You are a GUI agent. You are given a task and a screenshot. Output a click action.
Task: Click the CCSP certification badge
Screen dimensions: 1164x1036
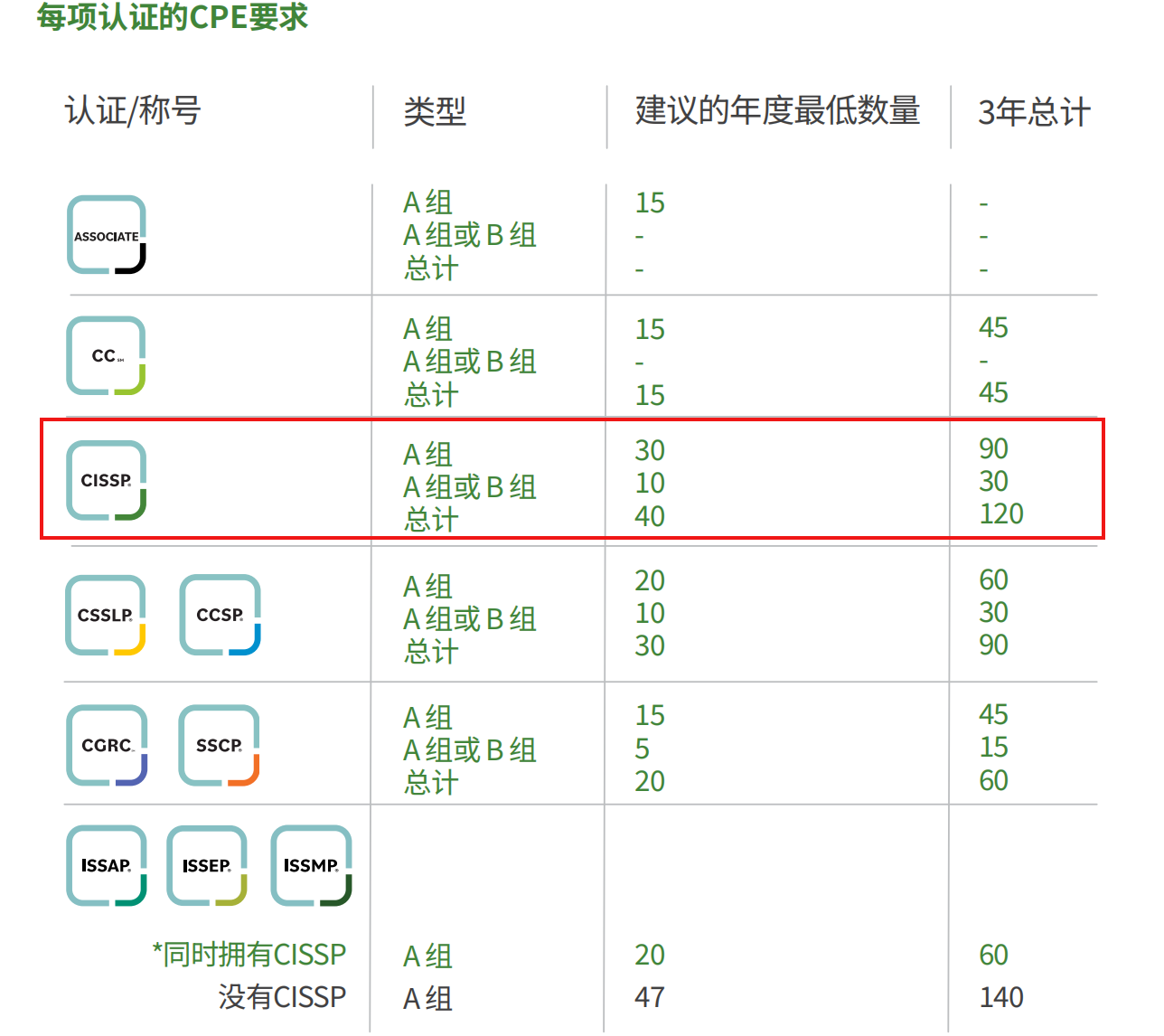(x=220, y=615)
